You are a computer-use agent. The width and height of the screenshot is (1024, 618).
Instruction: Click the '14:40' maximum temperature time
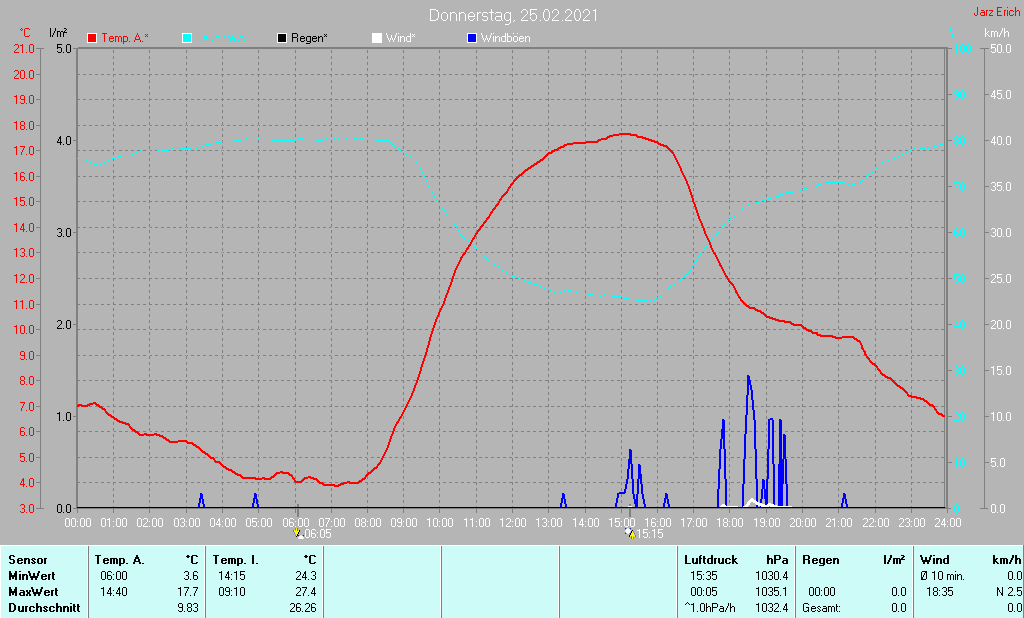tap(114, 592)
